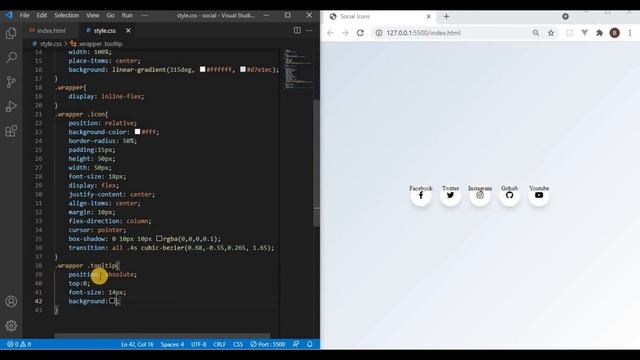Click the rgba color swatch on box-shadow line

tap(159, 238)
